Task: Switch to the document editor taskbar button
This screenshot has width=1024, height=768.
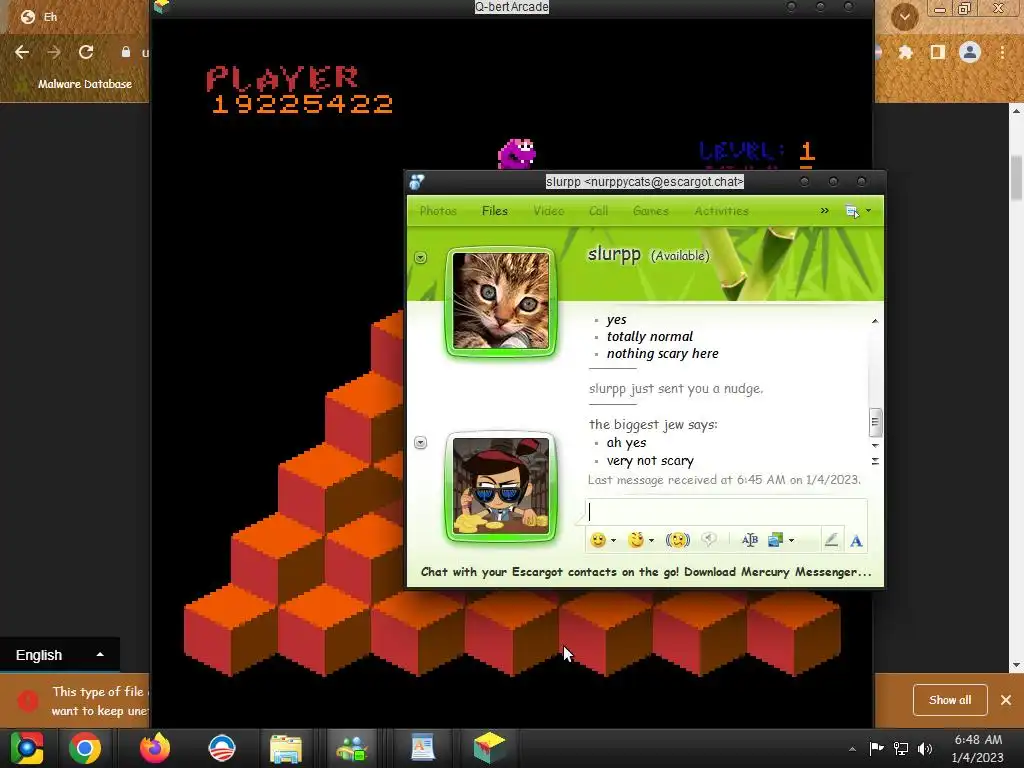Action: [x=423, y=748]
